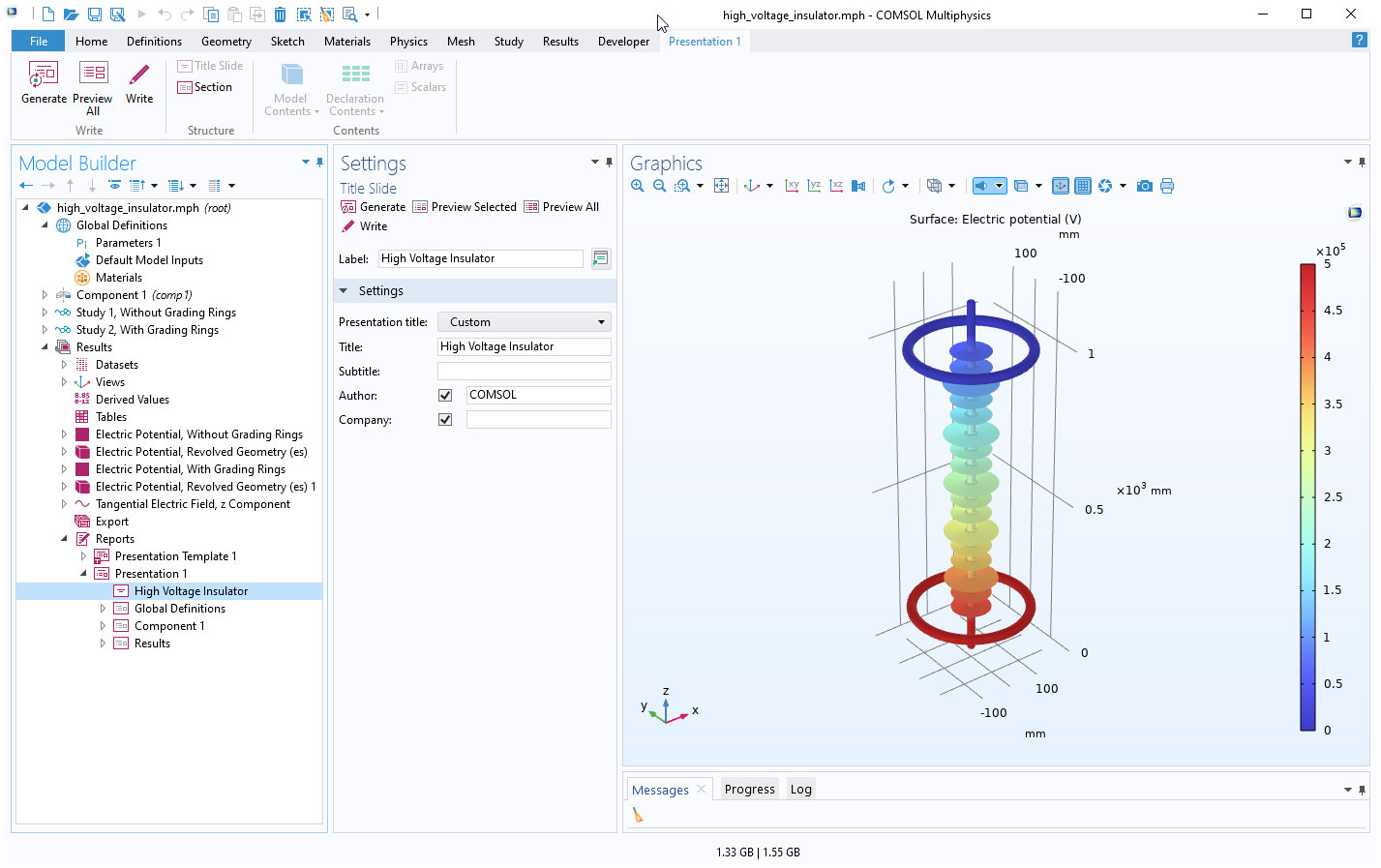This screenshot has height=868, width=1381.
Task: Click the Subtitle input field
Action: click(x=524, y=372)
